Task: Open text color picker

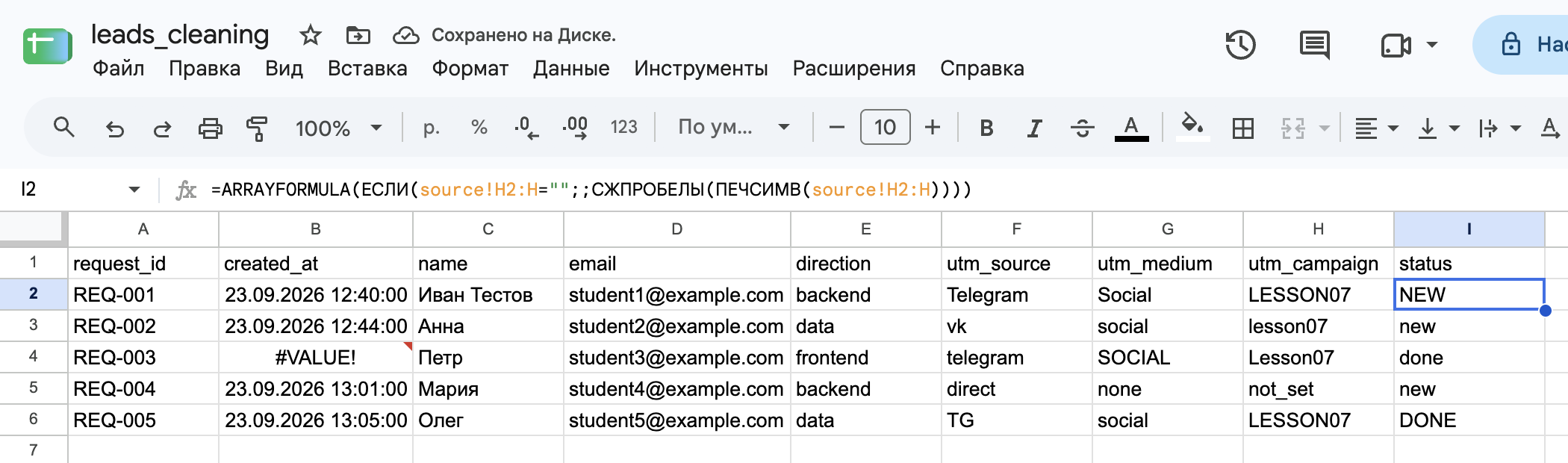Action: click(1131, 128)
